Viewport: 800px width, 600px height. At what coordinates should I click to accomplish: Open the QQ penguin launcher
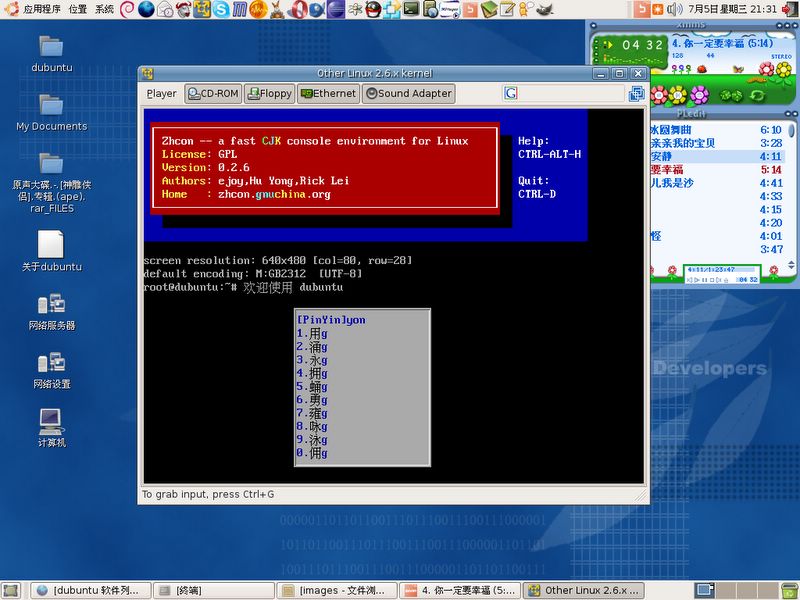tap(373, 9)
